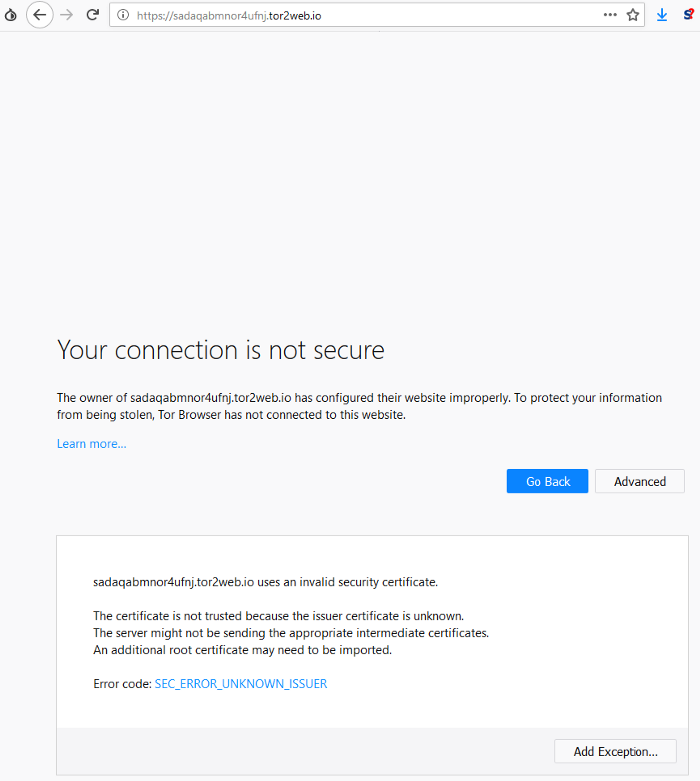Click the website owner misconfiguration paragraph
This screenshot has width=700, height=781.
359,406
